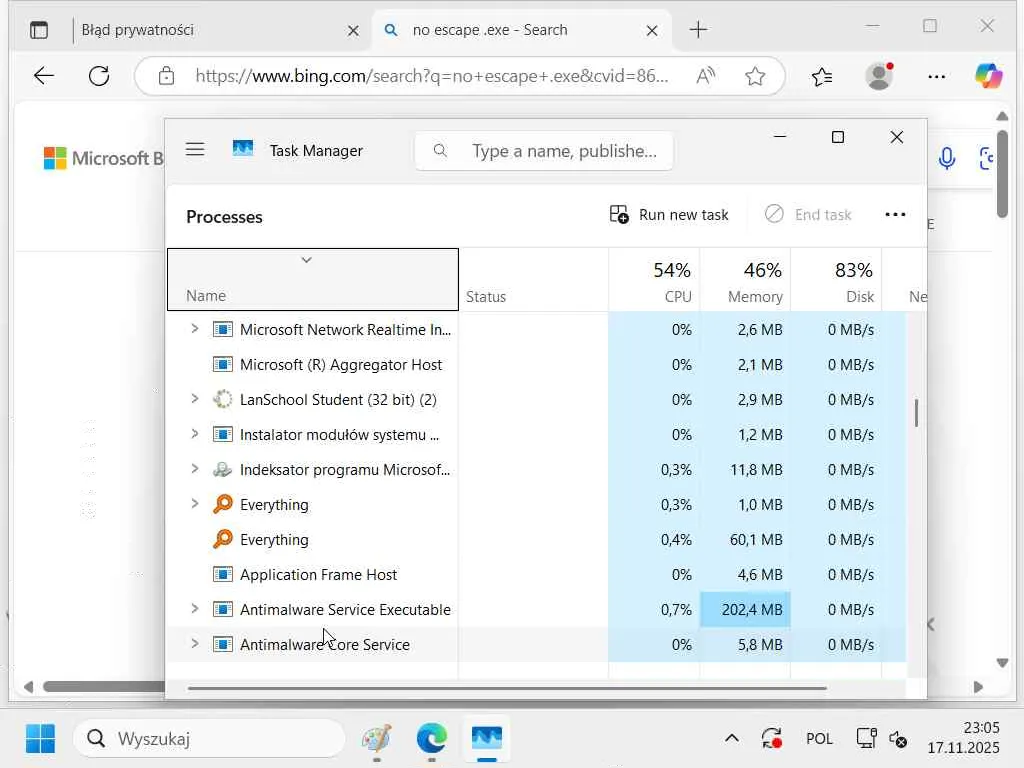Open Edge tab actions menu icon
1024x768 pixels.
click(x=39, y=30)
